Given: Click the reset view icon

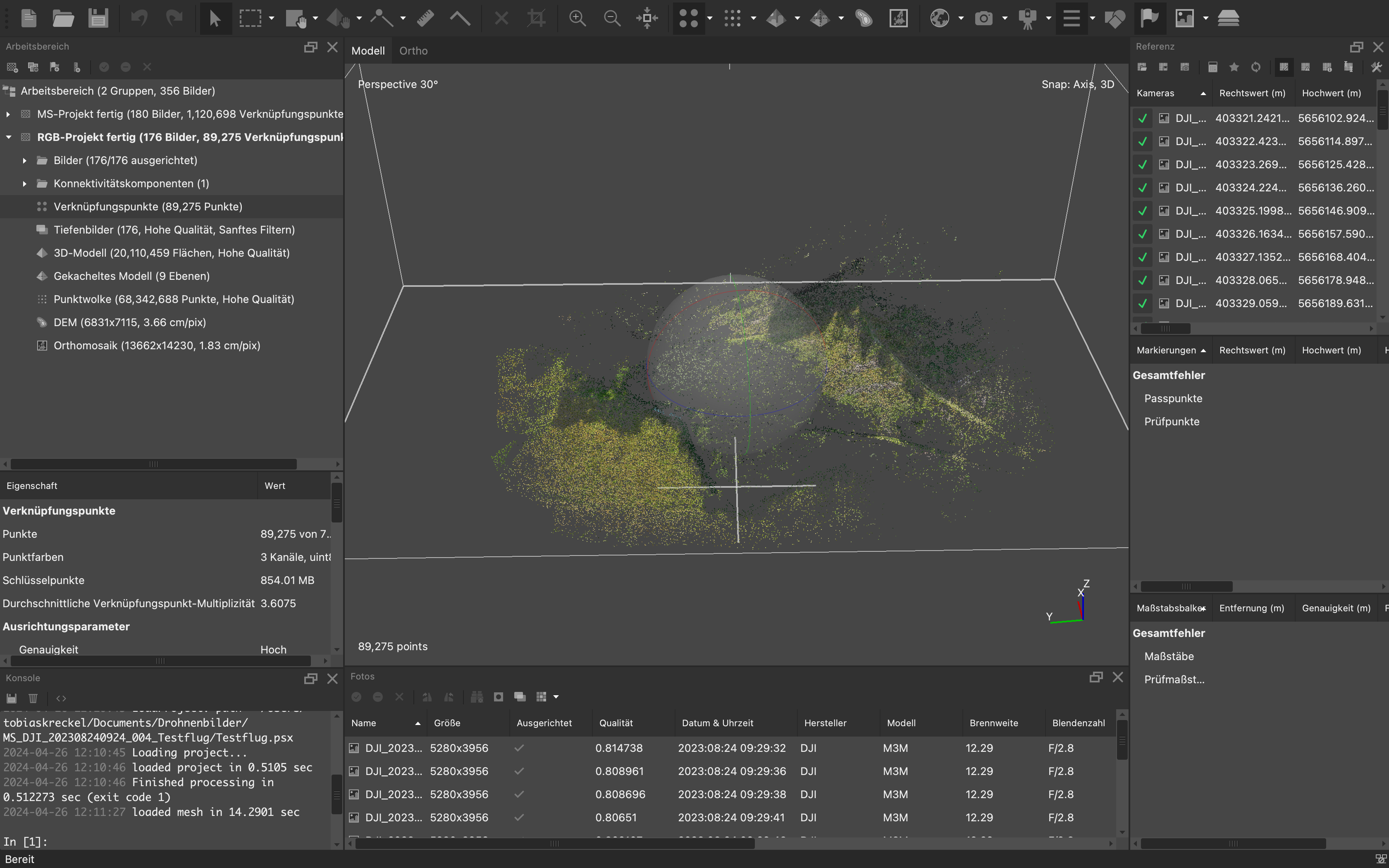Looking at the screenshot, I should pyautogui.click(x=647, y=18).
